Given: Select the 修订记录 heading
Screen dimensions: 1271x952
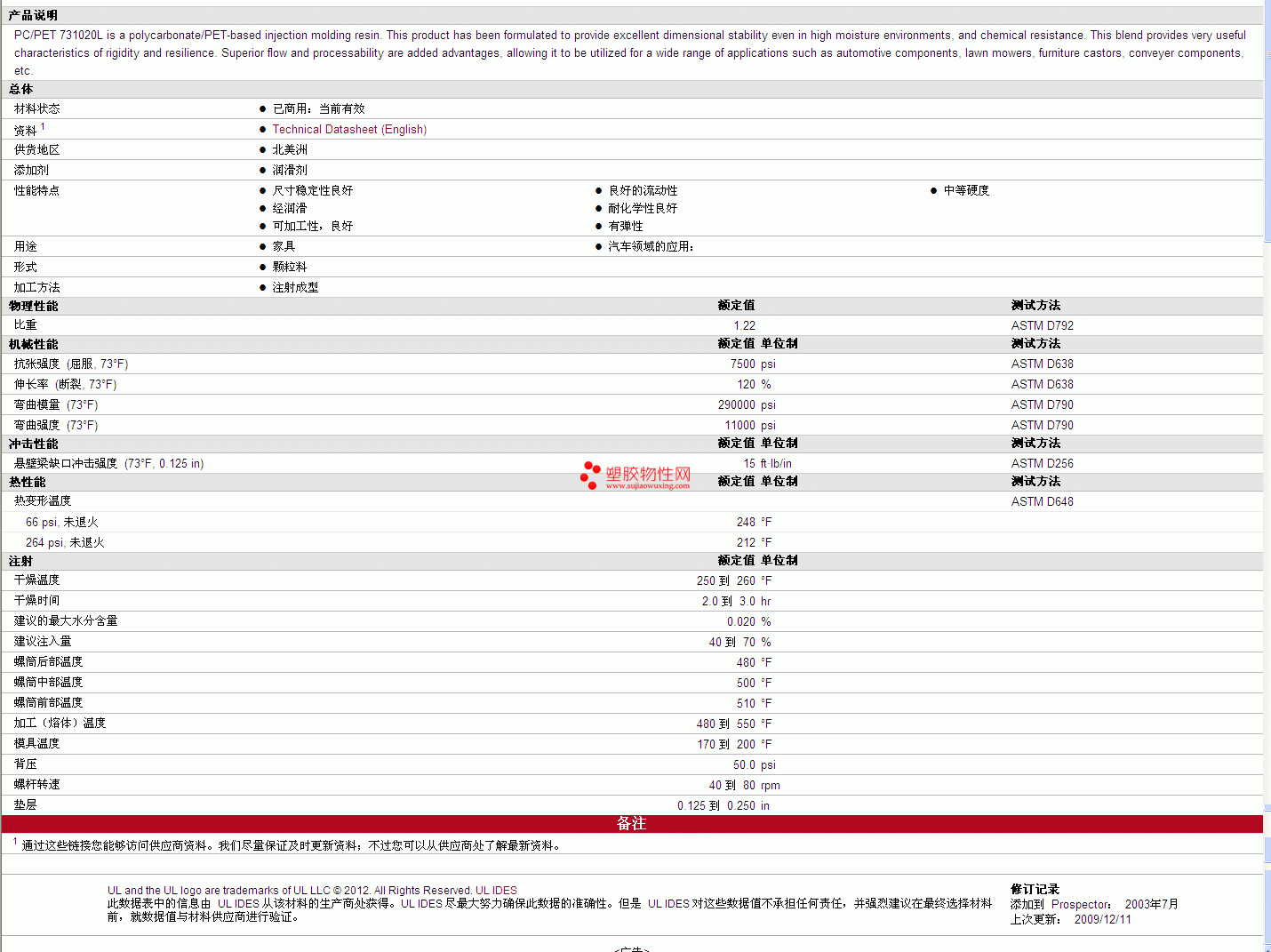Looking at the screenshot, I should 1035,889.
